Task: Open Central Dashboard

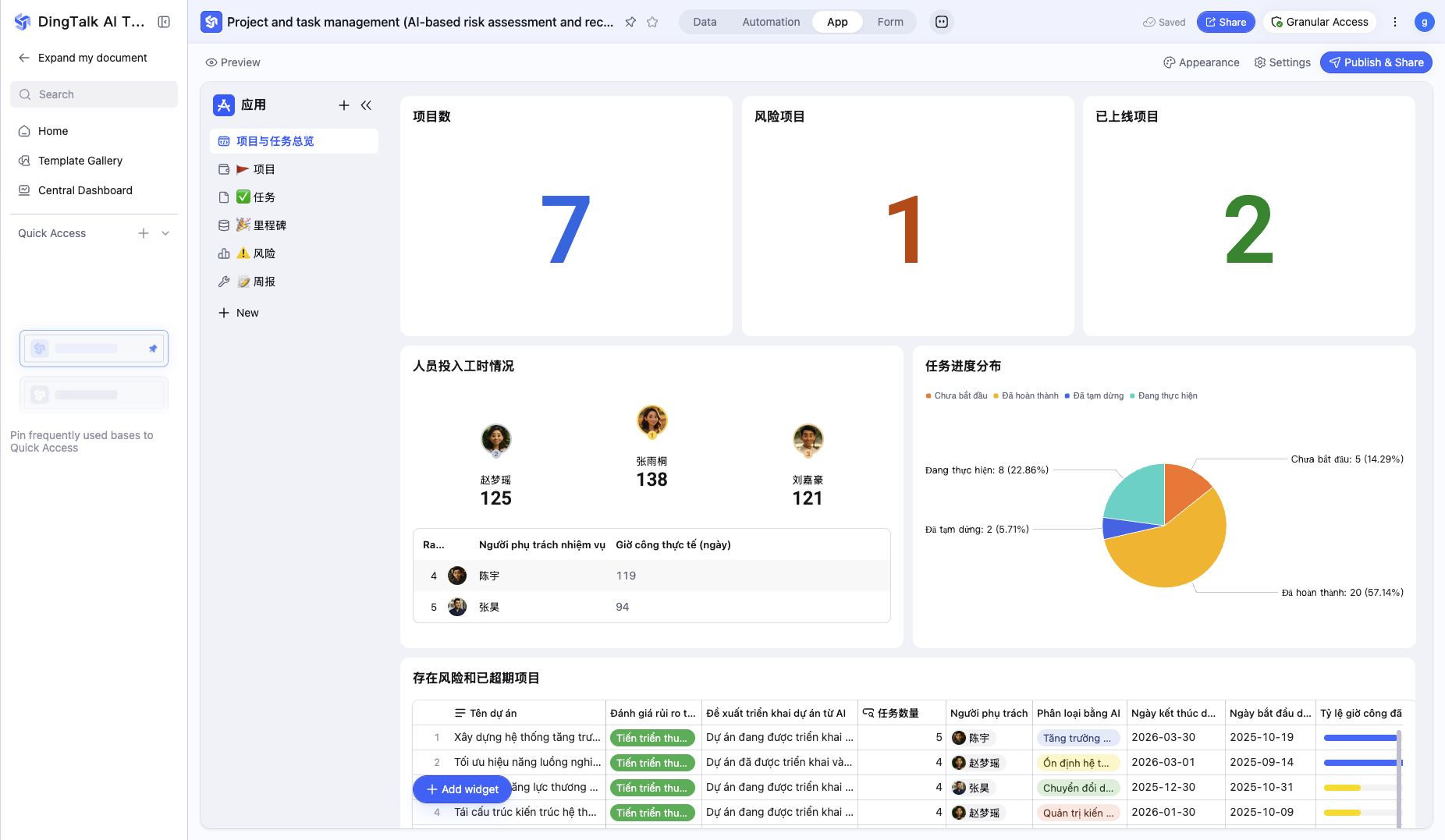Action: pos(94,190)
